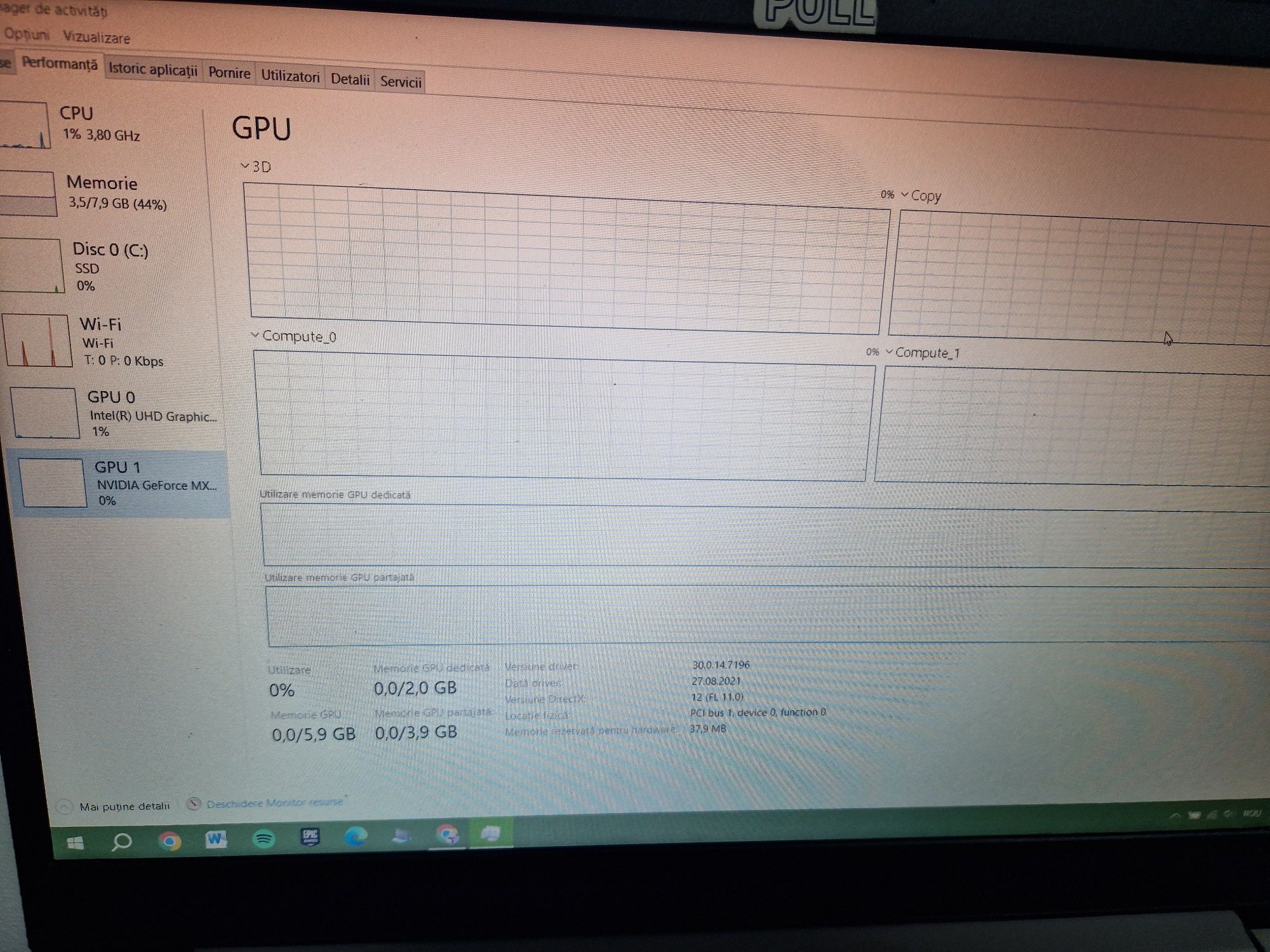Viewport: 1270px width, 952px height.
Task: Click the shared GPU memory usage graph
Action: click(768, 616)
